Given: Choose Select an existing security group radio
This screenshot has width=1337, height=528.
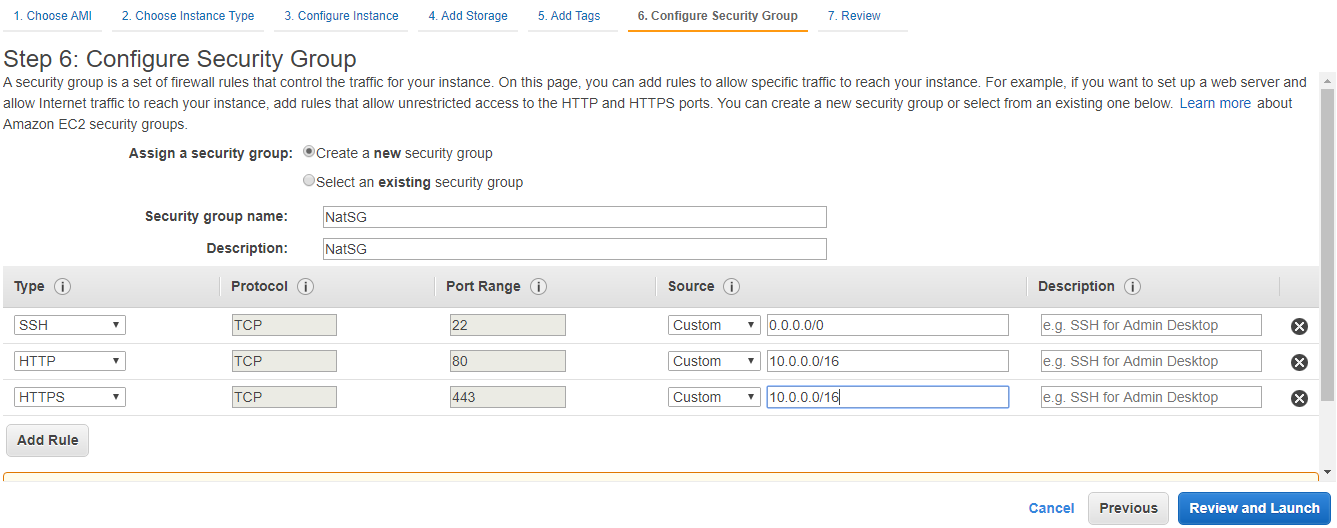Looking at the screenshot, I should pos(309,182).
